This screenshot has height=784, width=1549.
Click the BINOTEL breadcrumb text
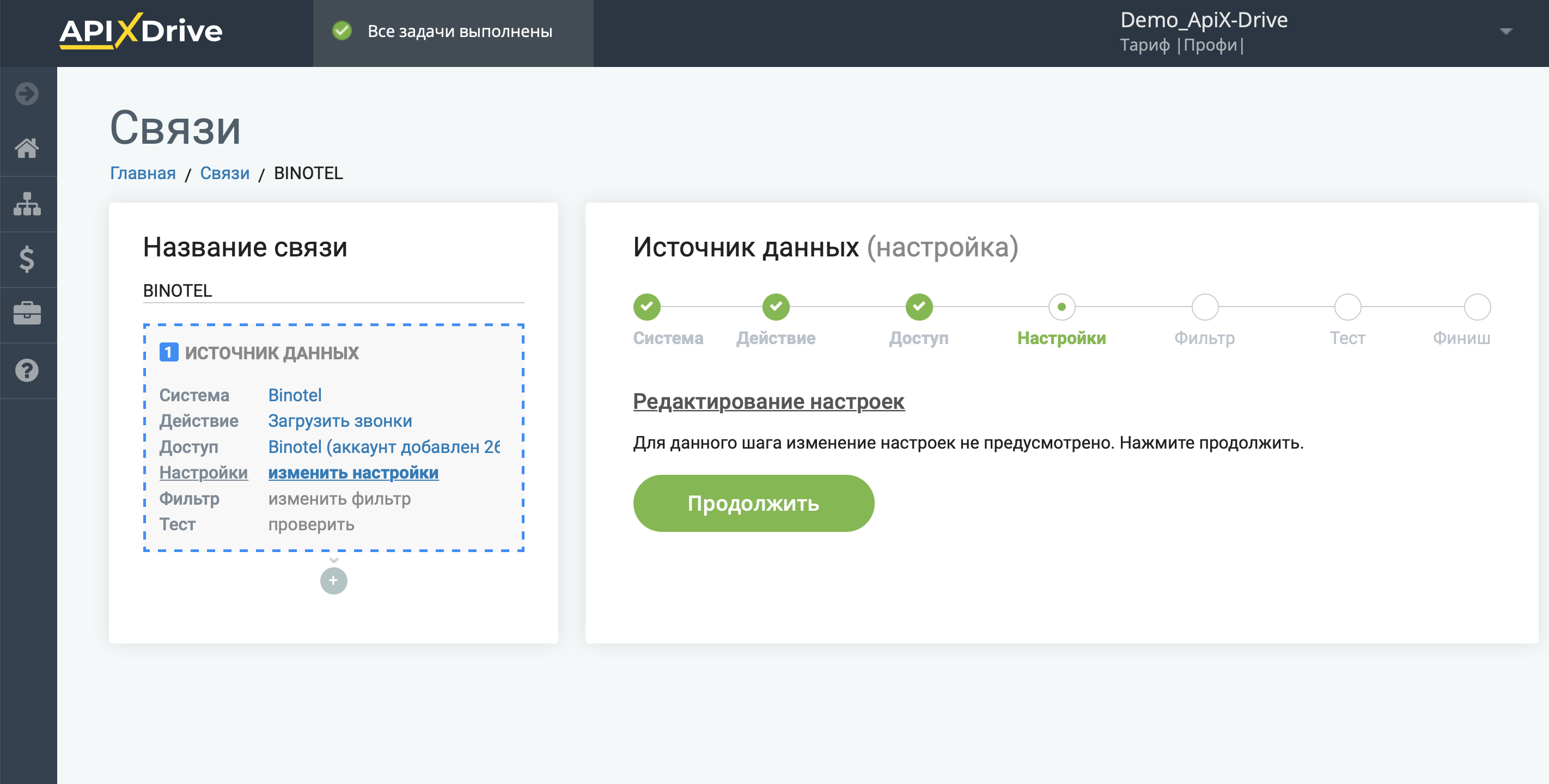click(x=308, y=173)
